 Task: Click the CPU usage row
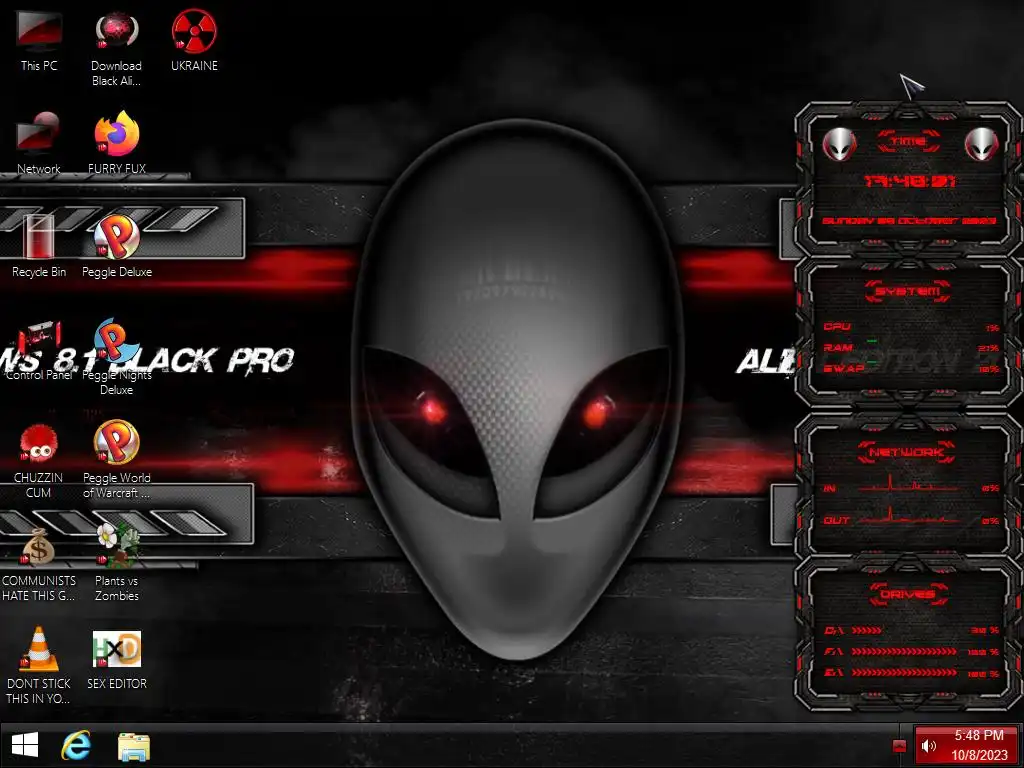(x=911, y=327)
